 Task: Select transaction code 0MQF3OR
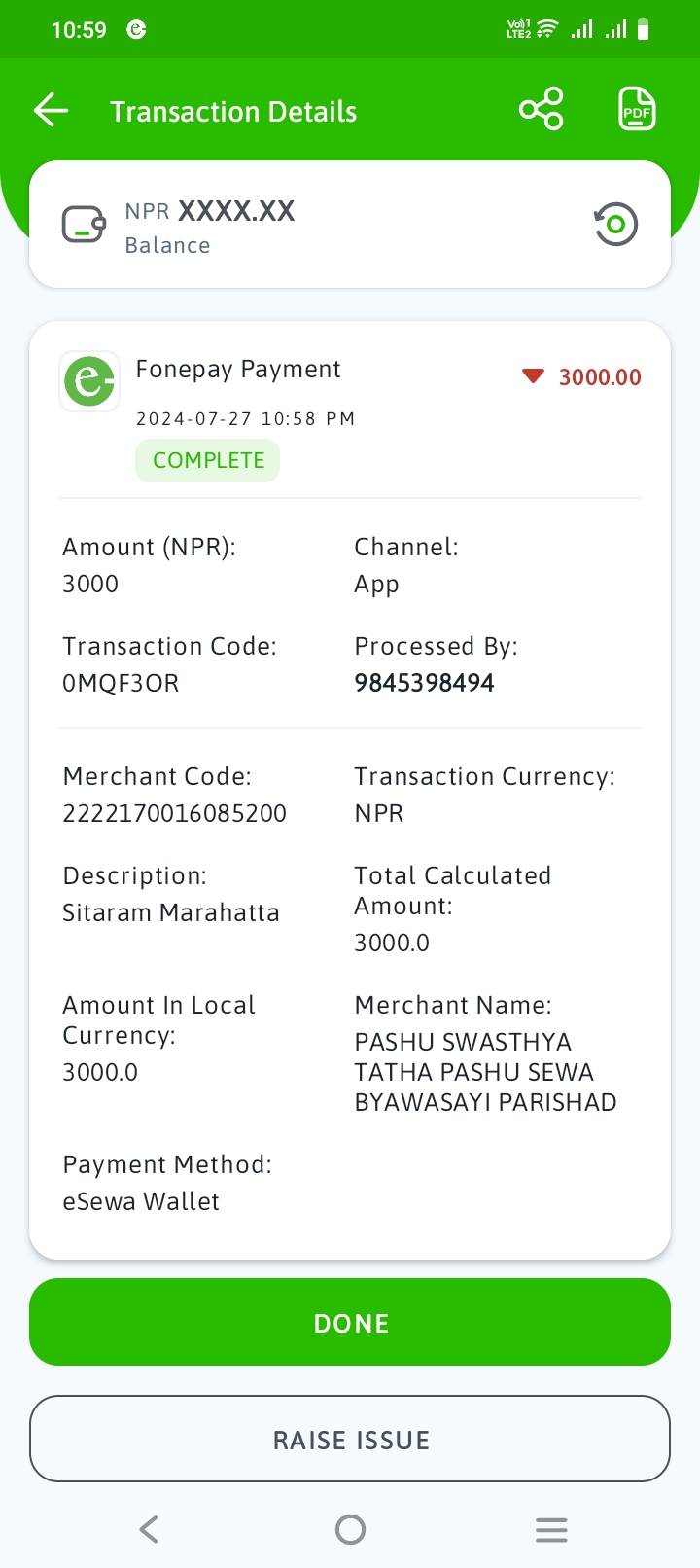121,683
